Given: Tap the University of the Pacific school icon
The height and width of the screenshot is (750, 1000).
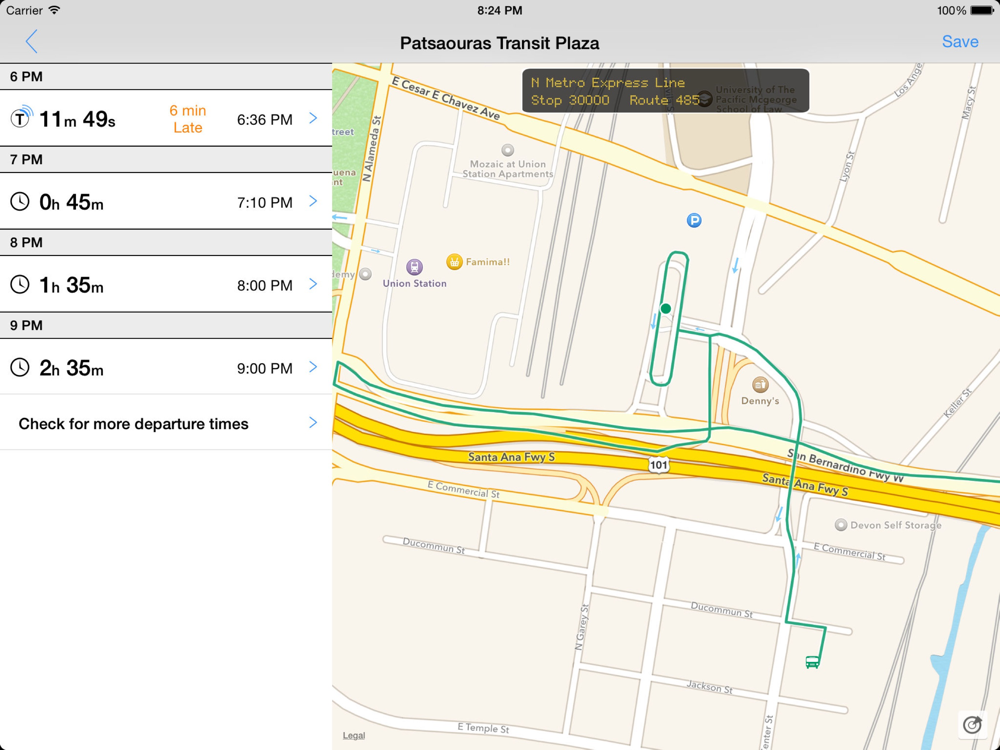Looking at the screenshot, I should (704, 99).
